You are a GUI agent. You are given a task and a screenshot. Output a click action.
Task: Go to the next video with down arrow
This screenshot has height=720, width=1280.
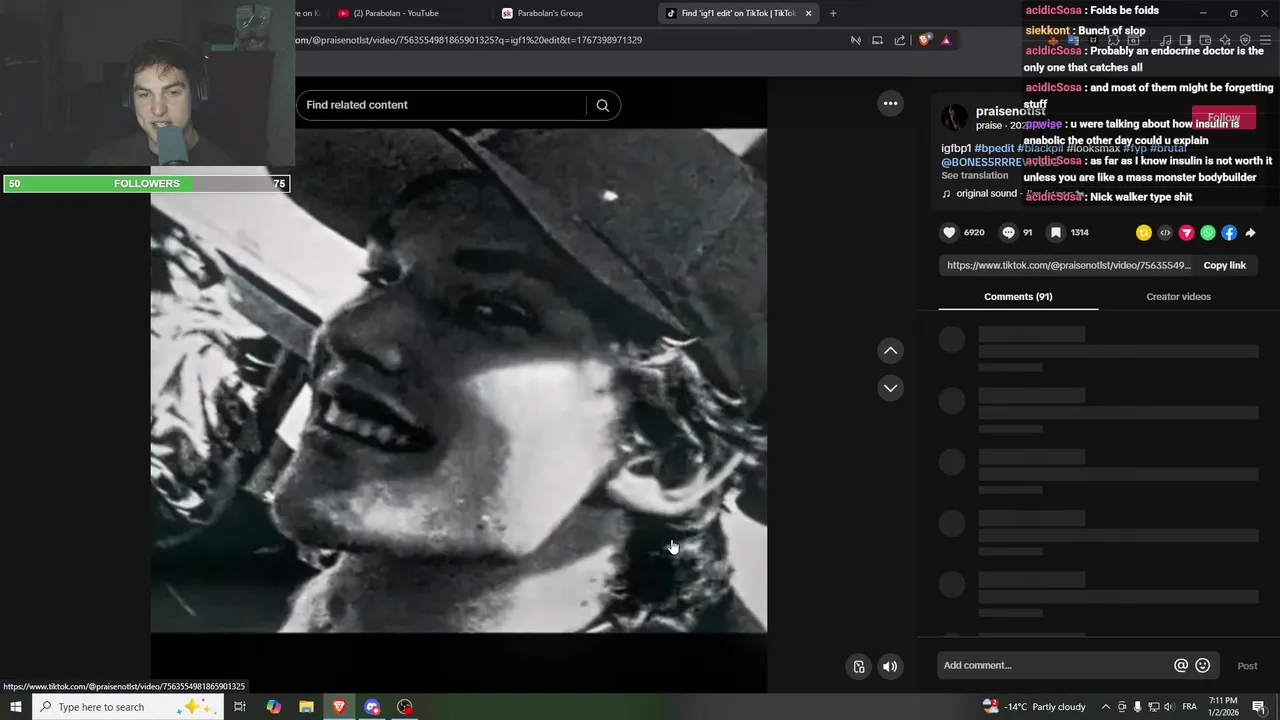(x=890, y=388)
